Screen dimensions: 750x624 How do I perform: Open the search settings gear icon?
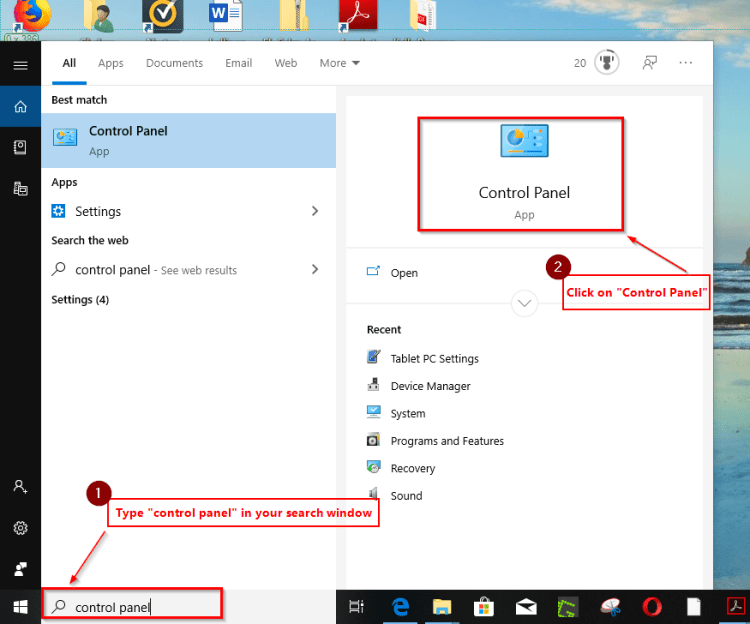(x=20, y=528)
